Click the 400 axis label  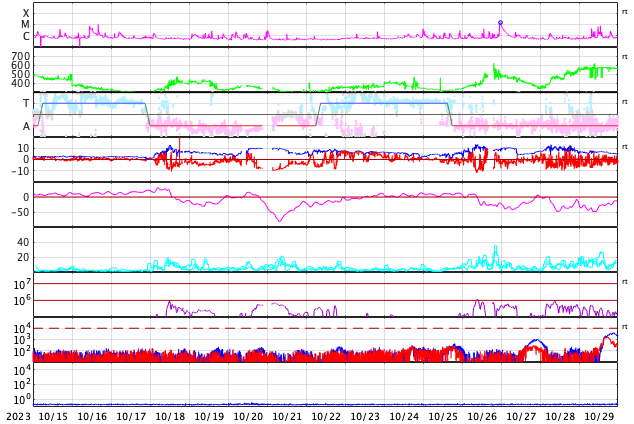pos(21,83)
